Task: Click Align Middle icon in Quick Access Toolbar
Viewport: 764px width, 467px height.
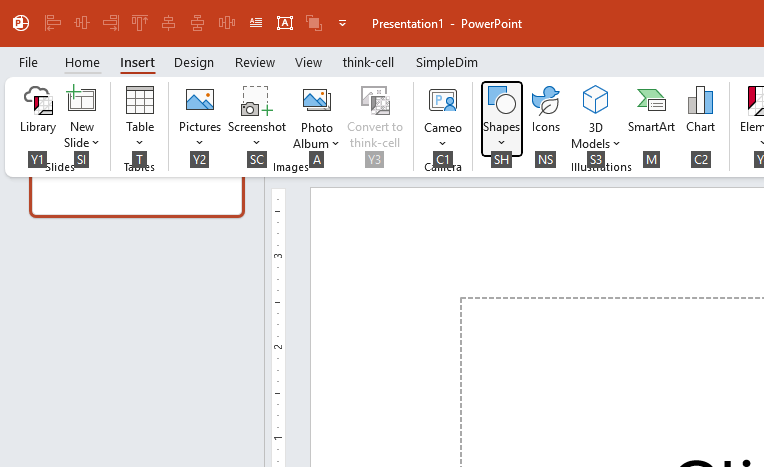Action: coord(82,23)
